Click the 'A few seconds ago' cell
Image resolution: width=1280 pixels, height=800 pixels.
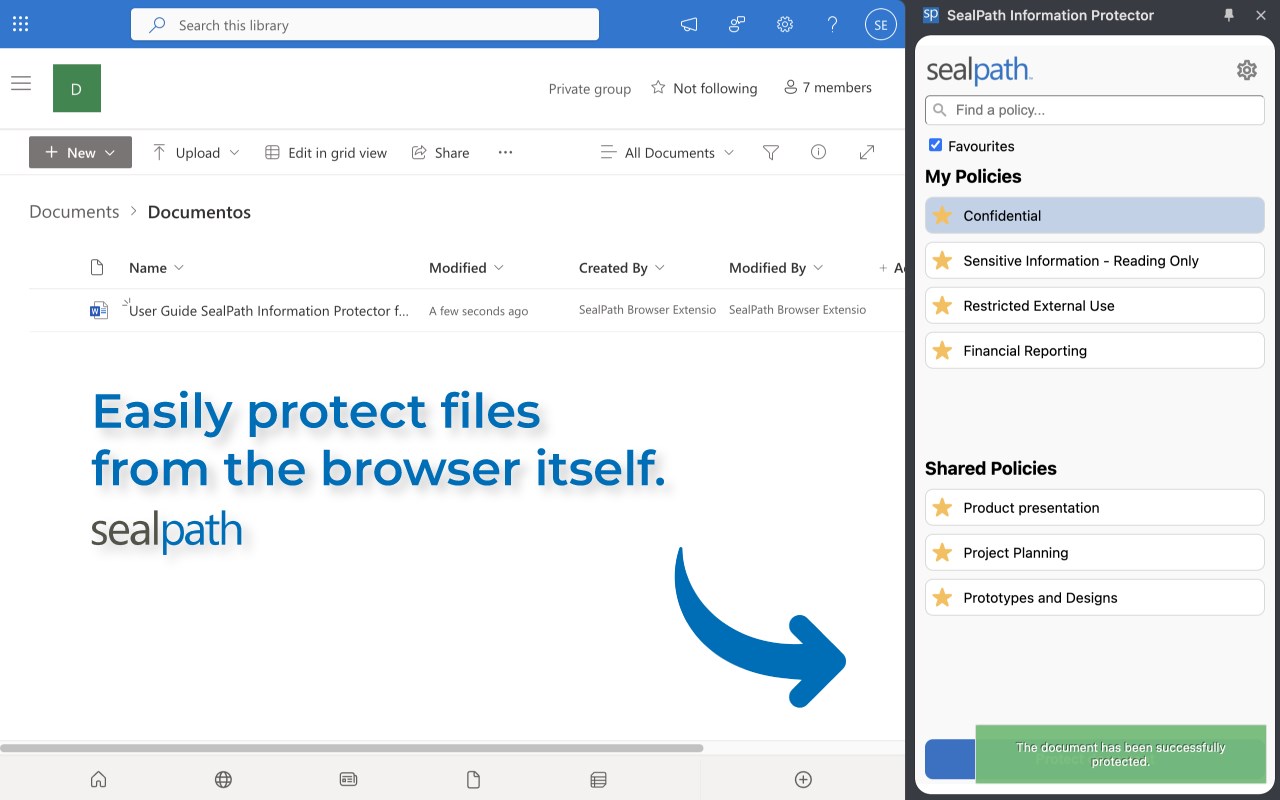pos(478,311)
